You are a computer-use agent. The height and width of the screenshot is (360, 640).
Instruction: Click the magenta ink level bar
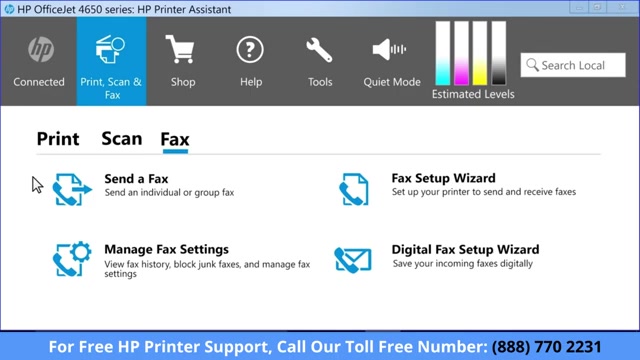[461, 53]
